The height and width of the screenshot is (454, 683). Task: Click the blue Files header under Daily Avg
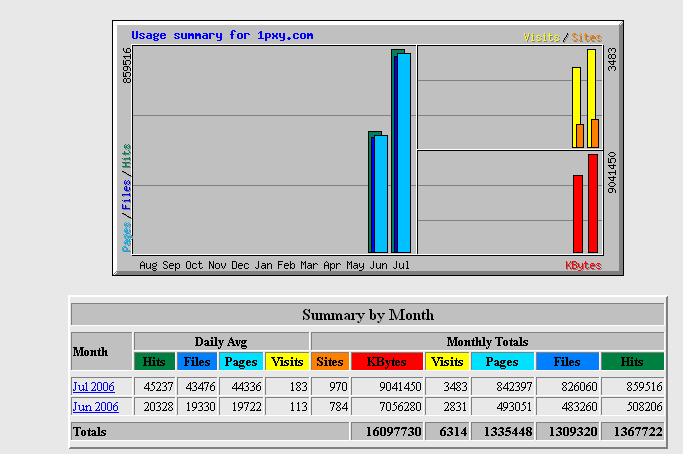click(x=198, y=362)
